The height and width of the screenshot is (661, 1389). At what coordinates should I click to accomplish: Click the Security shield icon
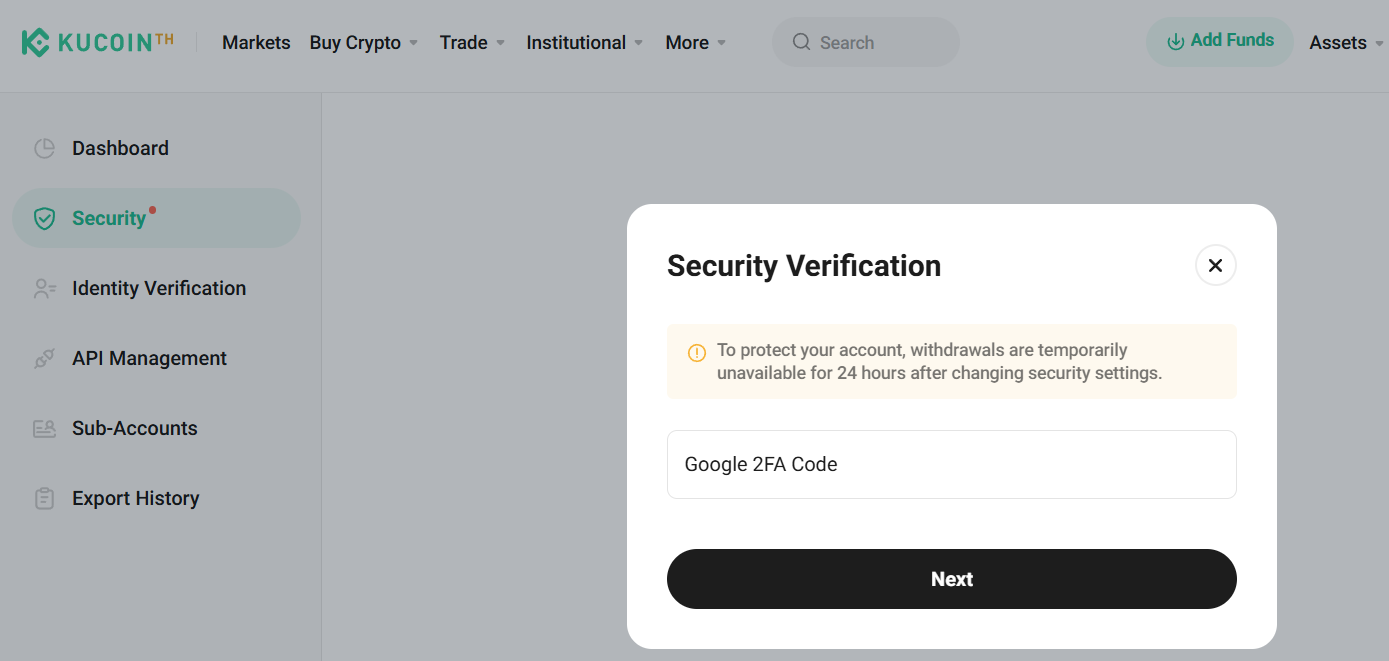pyautogui.click(x=45, y=217)
